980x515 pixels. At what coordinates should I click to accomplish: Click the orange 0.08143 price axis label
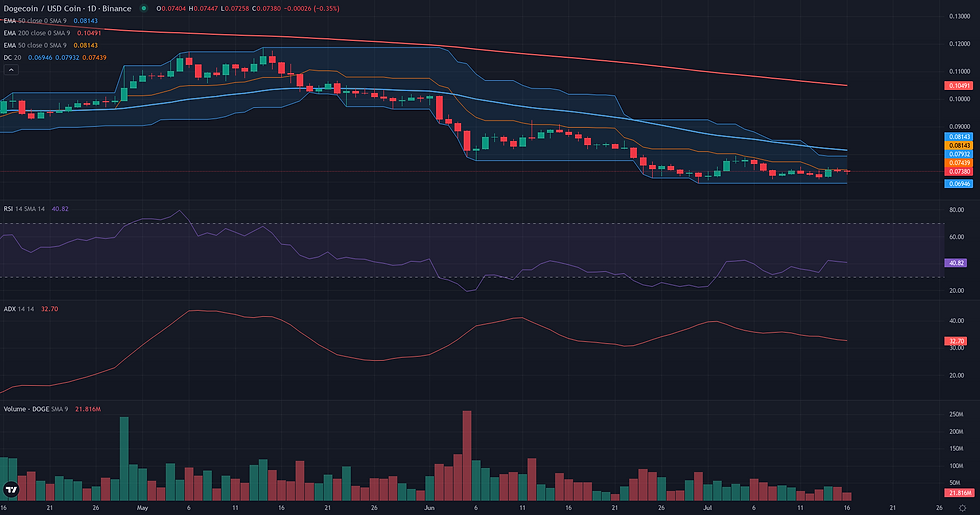[959, 145]
